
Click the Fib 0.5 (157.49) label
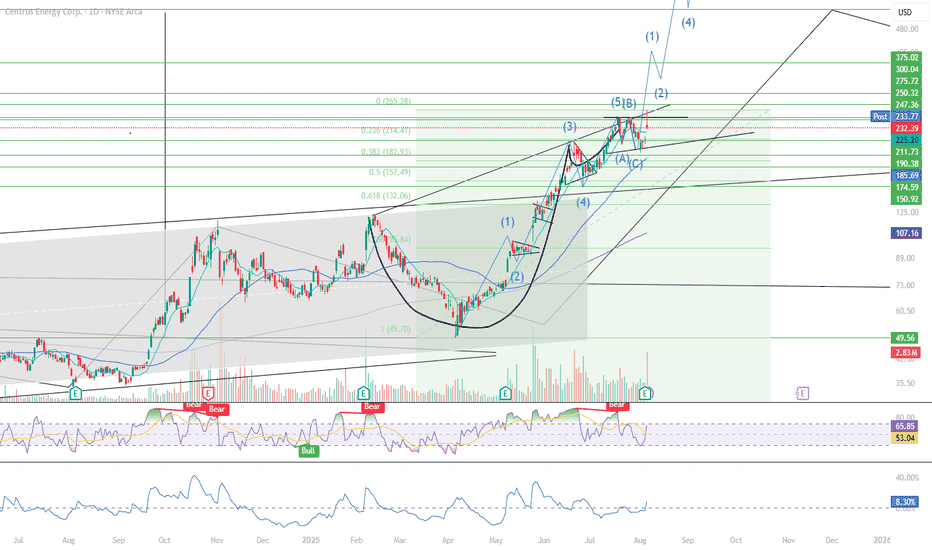[389, 172]
